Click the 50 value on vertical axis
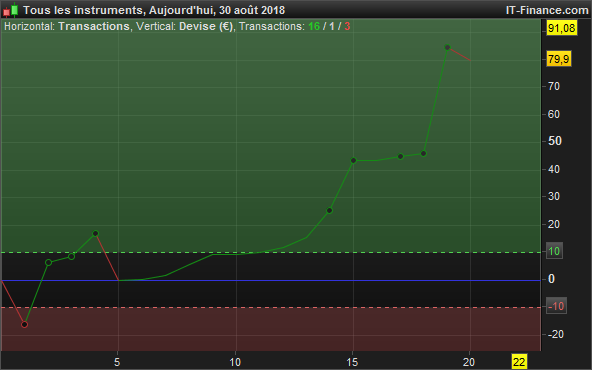592x370 pixels. [555, 141]
